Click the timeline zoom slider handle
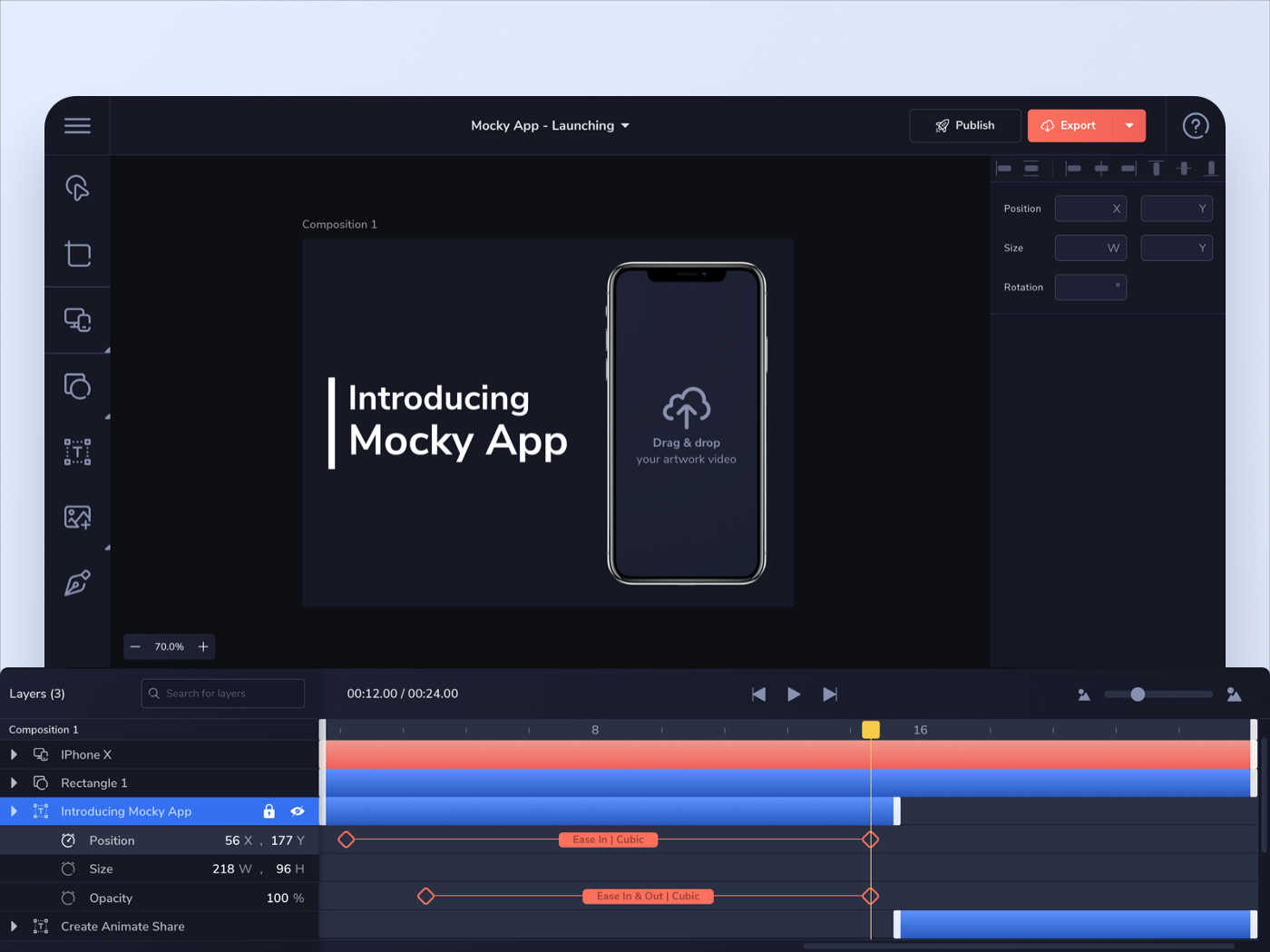Screen dimensions: 1270x952 (x=1138, y=694)
